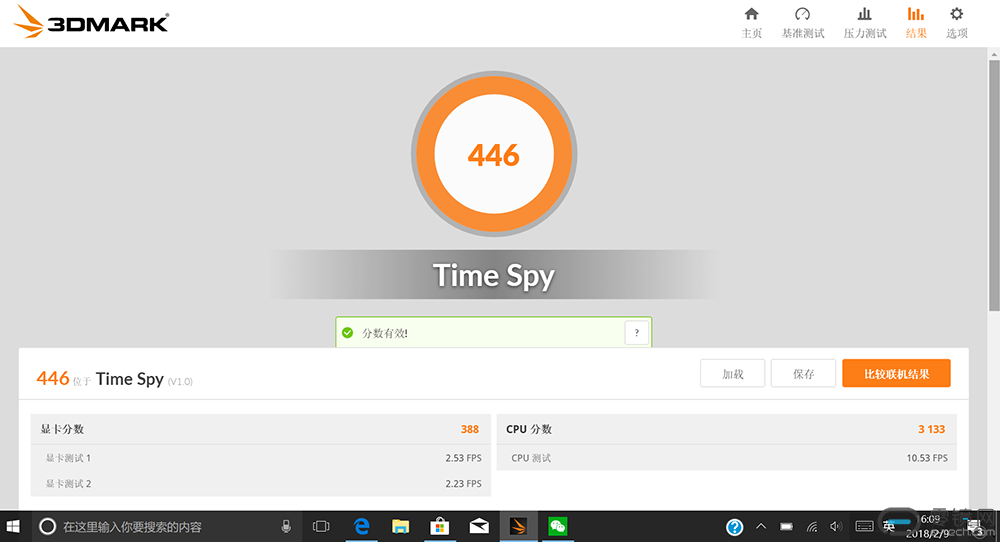Click Graphics test 2 value 2.23 FPS
Image resolution: width=1000 pixels, height=542 pixels.
tap(463, 483)
